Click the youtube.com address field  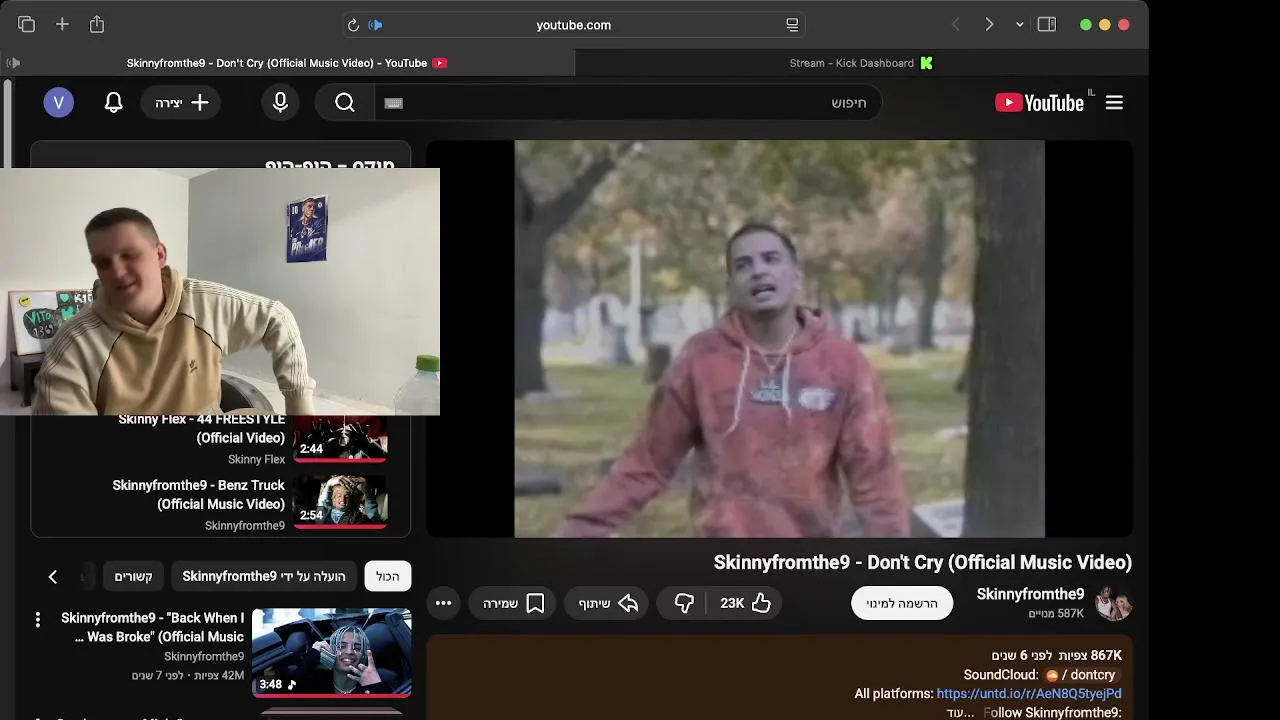click(573, 25)
